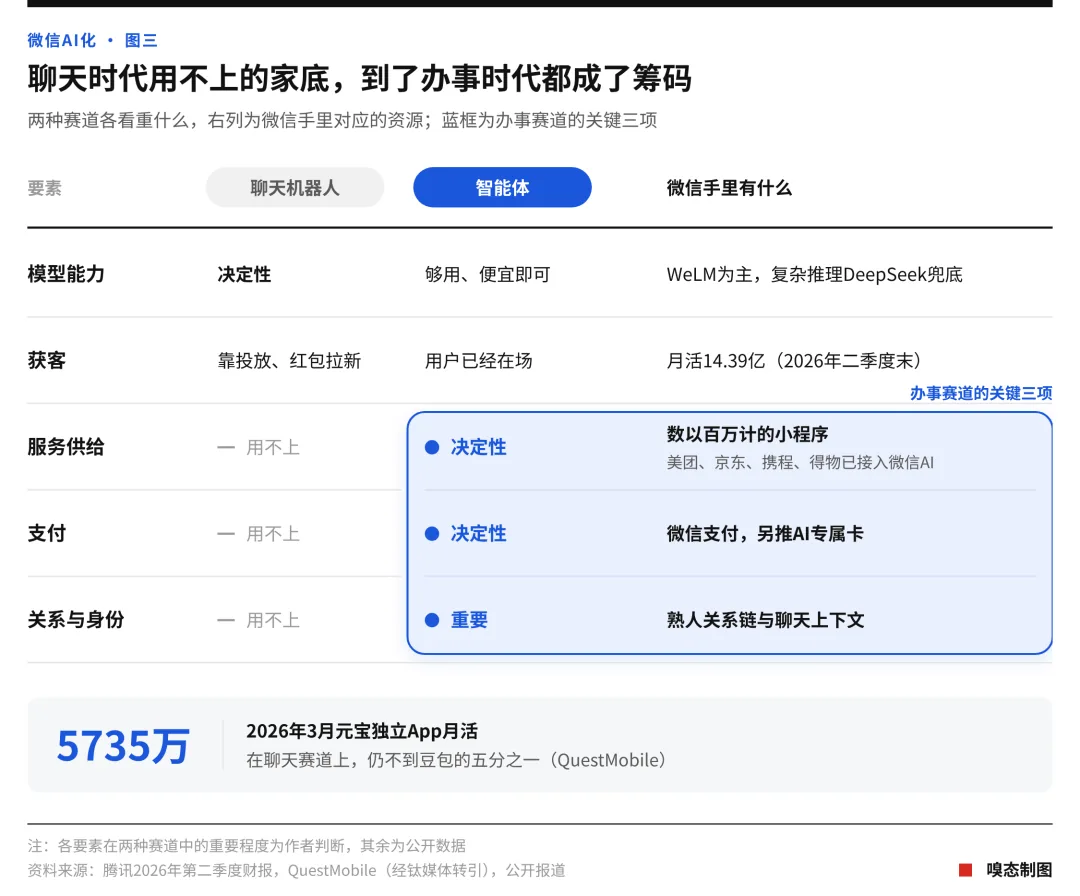Click the red square logo icon

966,870
